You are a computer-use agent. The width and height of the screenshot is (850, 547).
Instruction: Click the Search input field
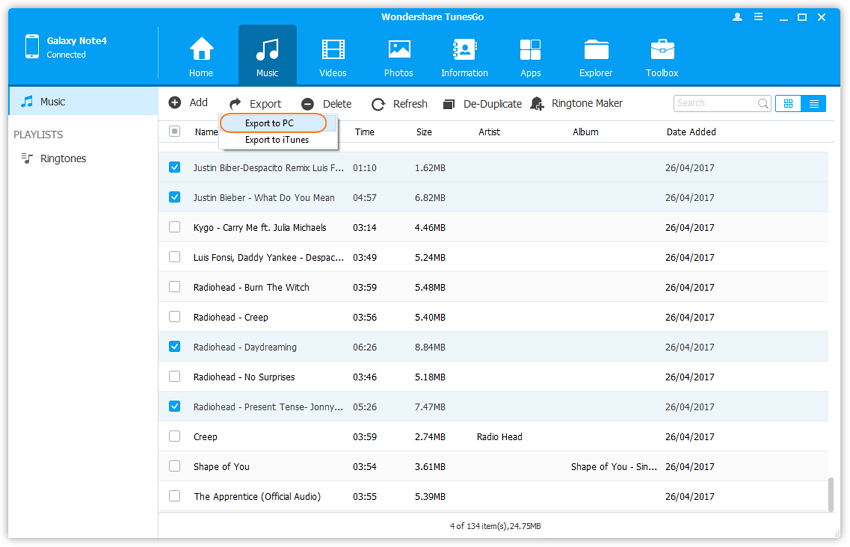pyautogui.click(x=714, y=103)
